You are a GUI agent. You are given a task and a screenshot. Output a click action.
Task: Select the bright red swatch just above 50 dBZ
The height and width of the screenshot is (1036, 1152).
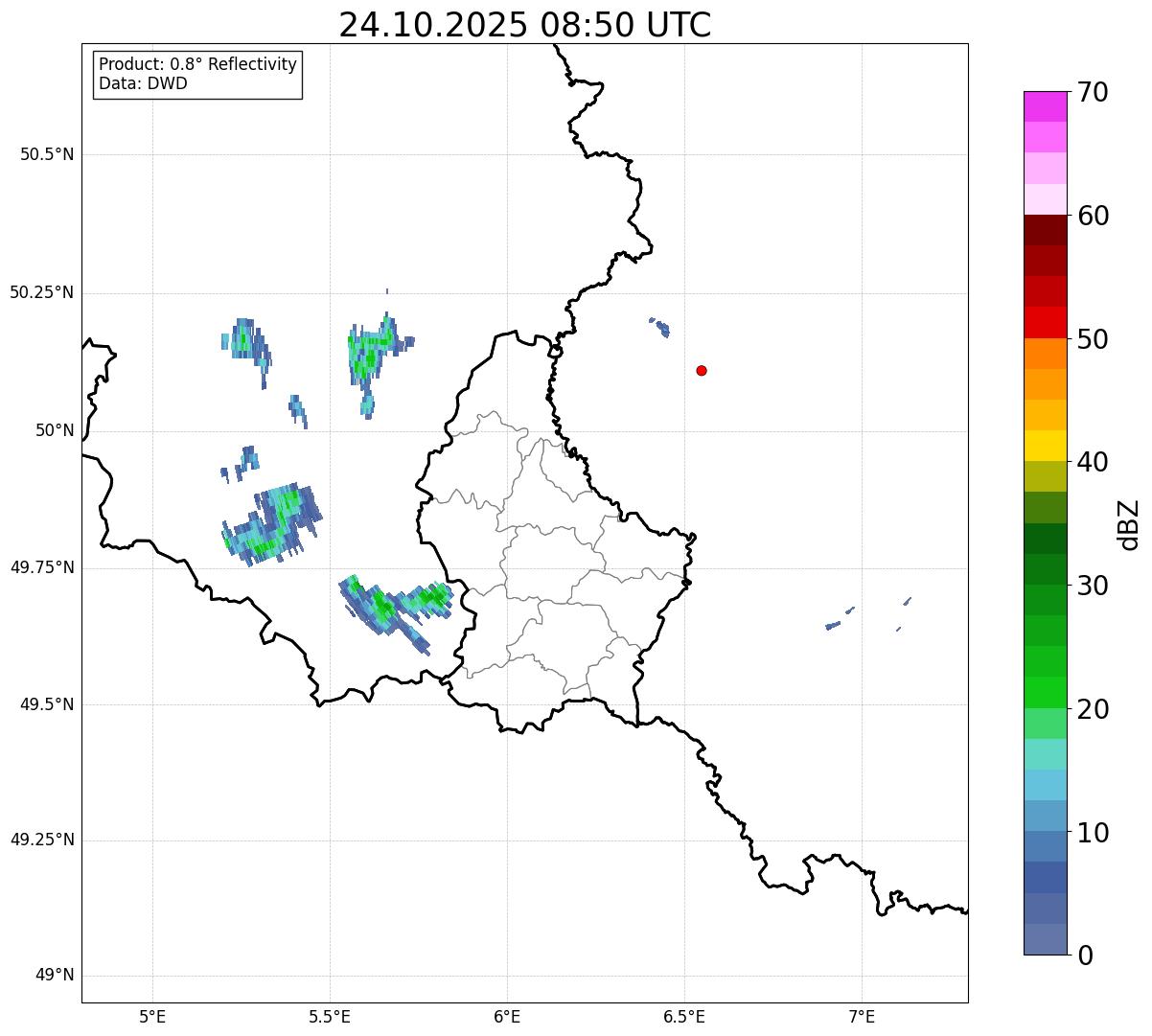pyautogui.click(x=1045, y=322)
